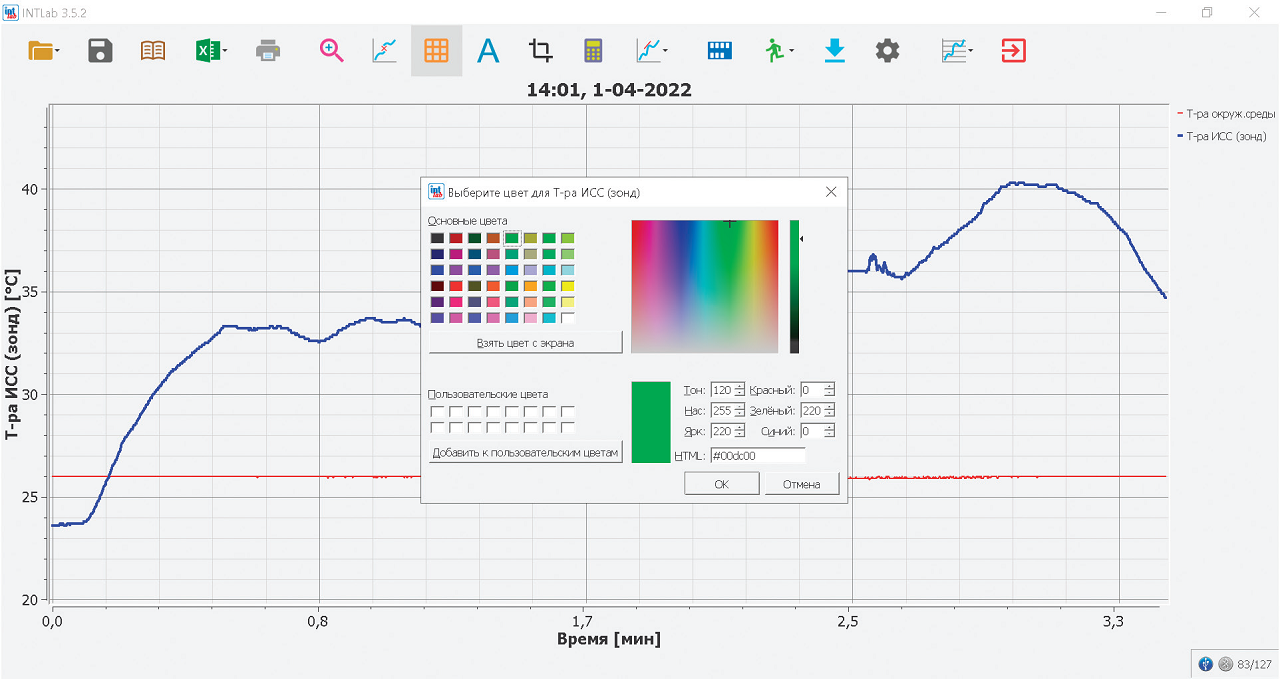Open settings via the gear icon
Screen dimensions: 1280x679
887,51
